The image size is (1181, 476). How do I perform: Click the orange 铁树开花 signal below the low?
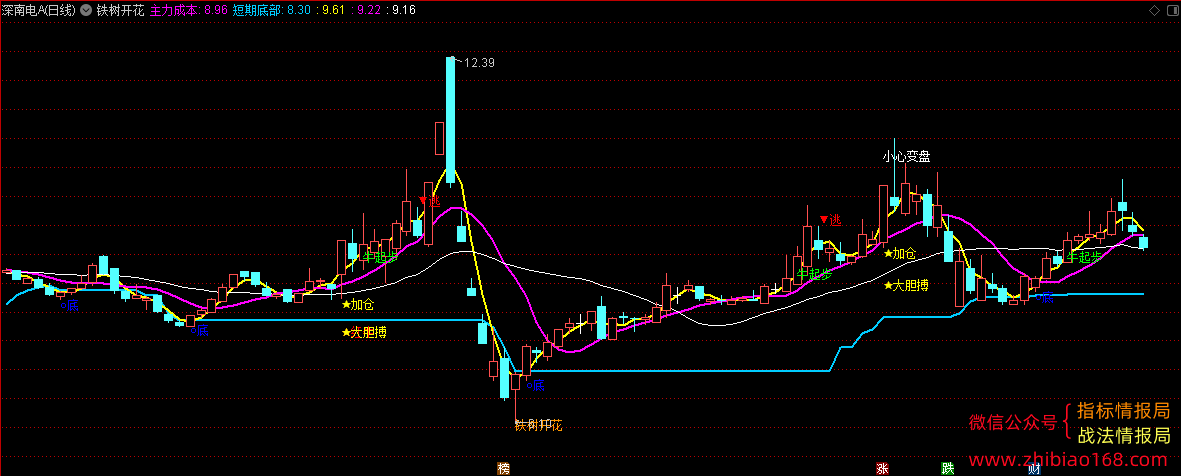(x=539, y=426)
